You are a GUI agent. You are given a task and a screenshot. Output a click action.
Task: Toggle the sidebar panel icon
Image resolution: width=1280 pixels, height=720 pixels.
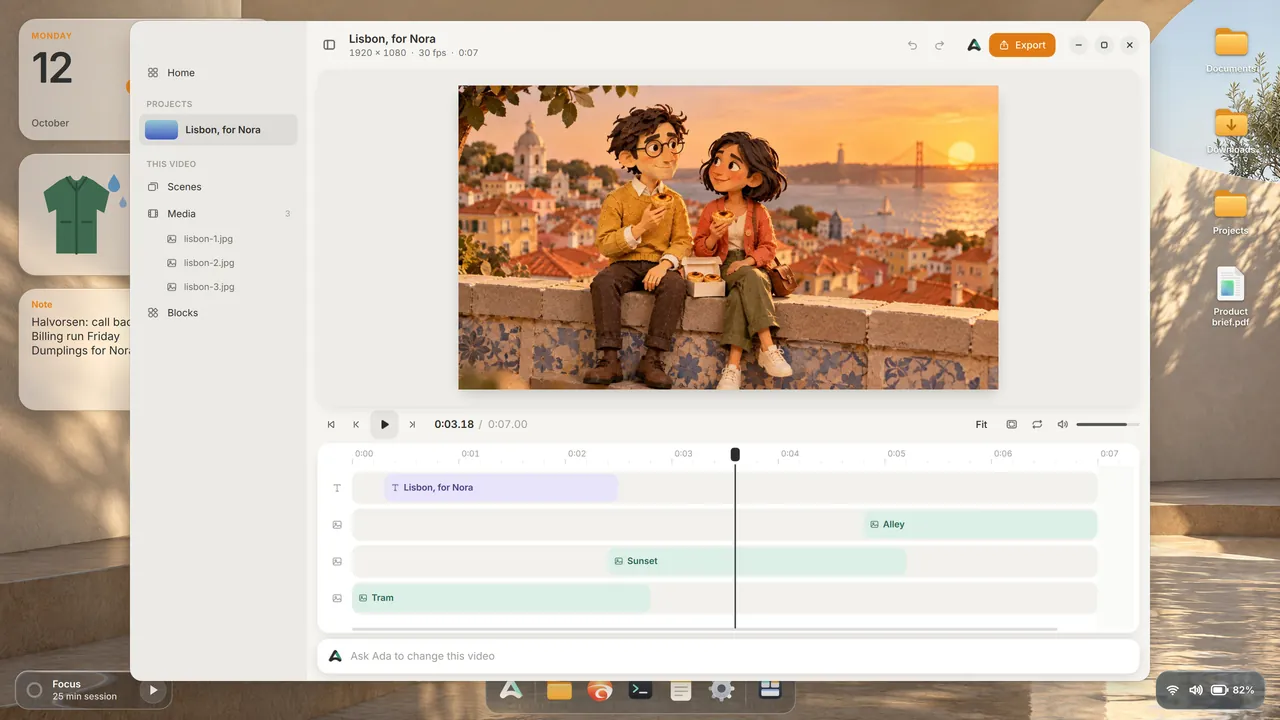[x=329, y=45]
